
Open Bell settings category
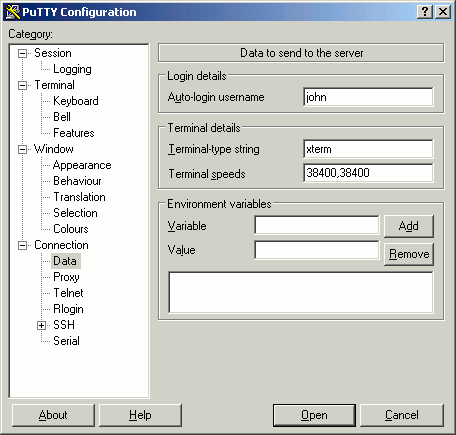tap(62, 117)
